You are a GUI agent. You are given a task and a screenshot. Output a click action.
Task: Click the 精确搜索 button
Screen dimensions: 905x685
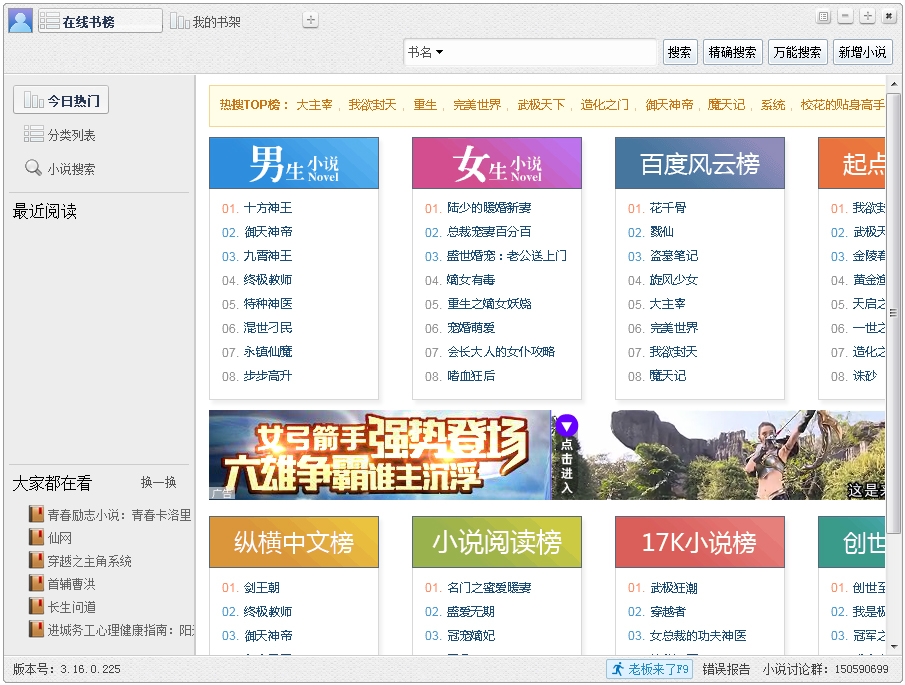[x=732, y=52]
